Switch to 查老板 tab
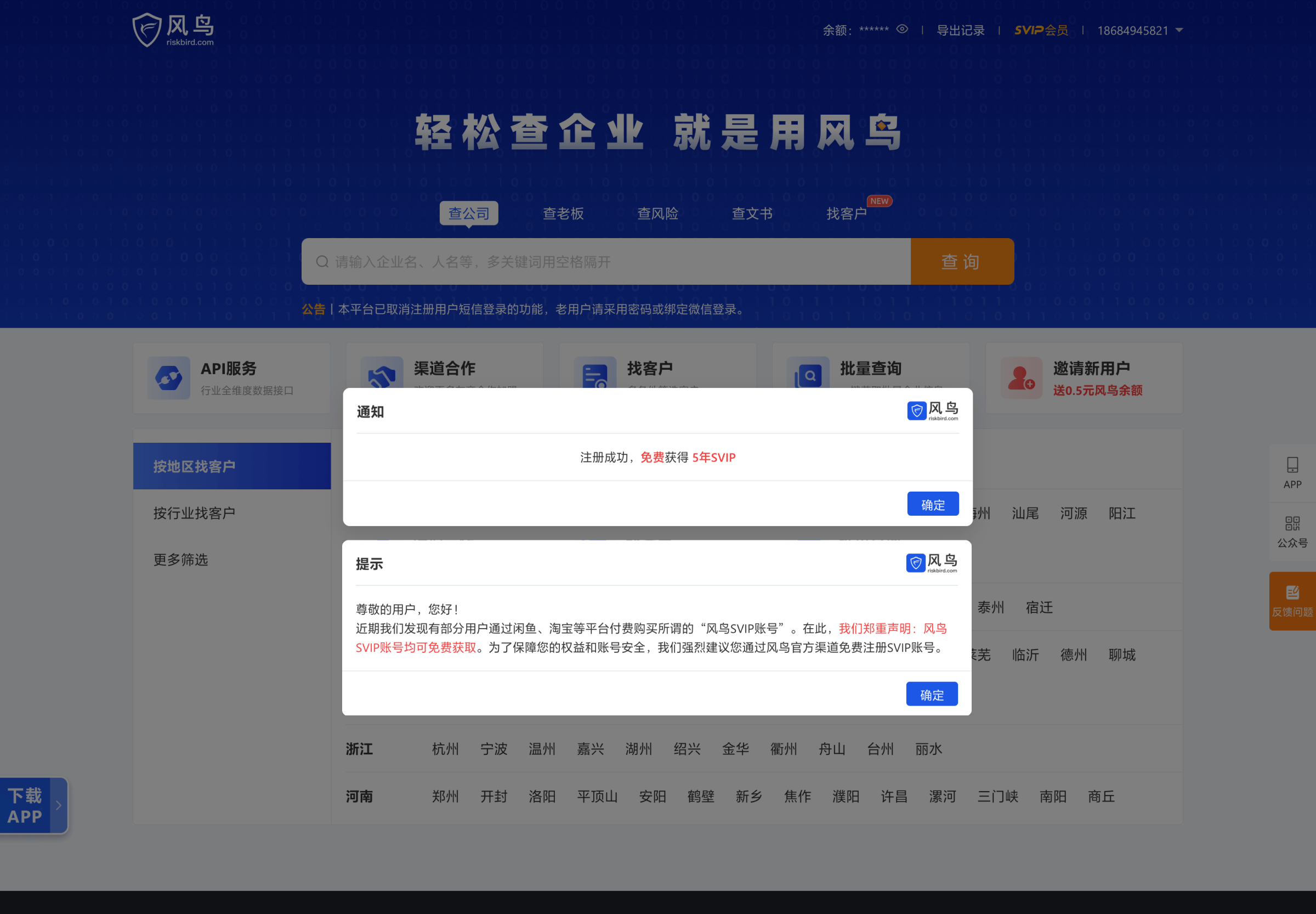1316x914 pixels. [563, 213]
